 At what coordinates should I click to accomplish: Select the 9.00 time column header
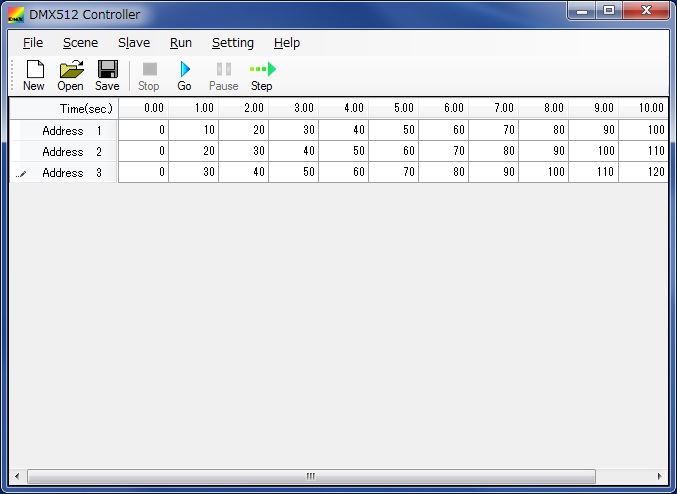pyautogui.click(x=594, y=108)
